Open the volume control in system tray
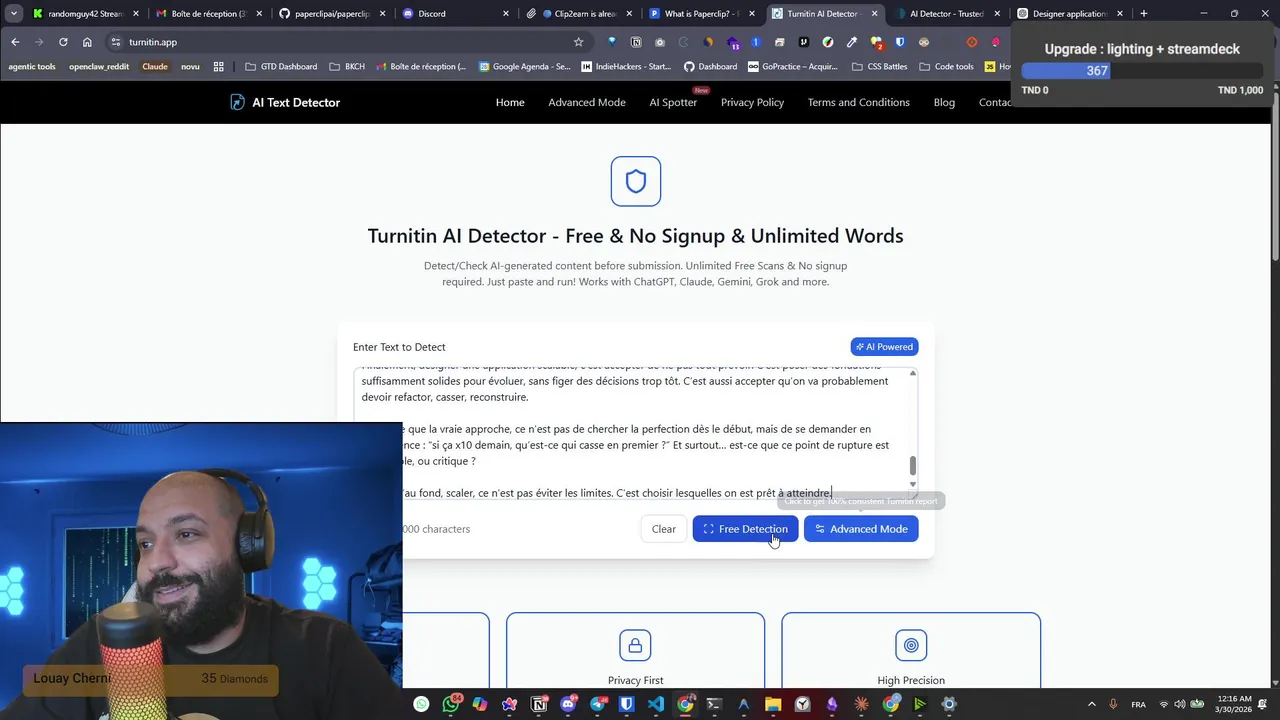 pos(1179,704)
